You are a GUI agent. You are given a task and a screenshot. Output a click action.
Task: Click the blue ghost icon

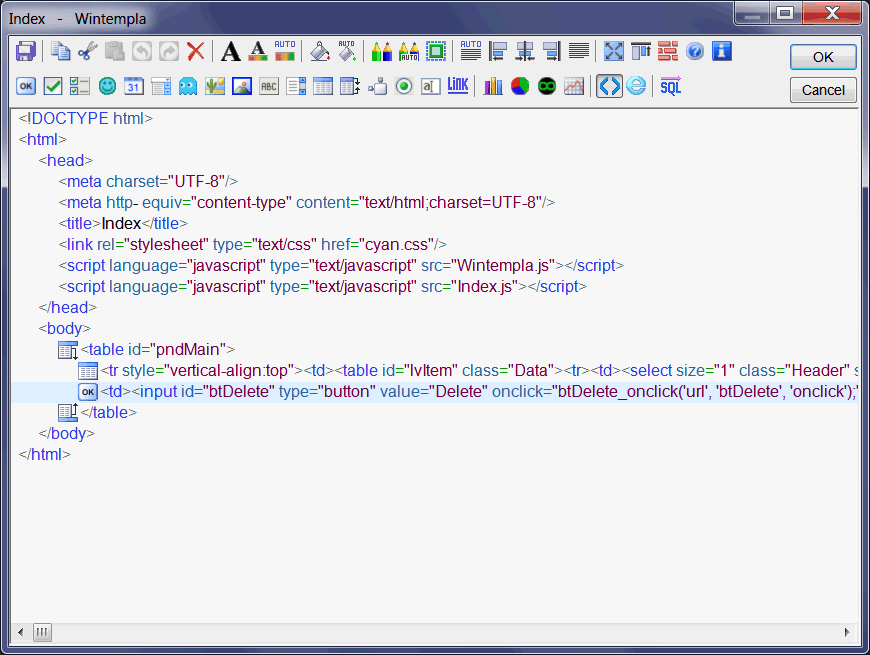188,86
